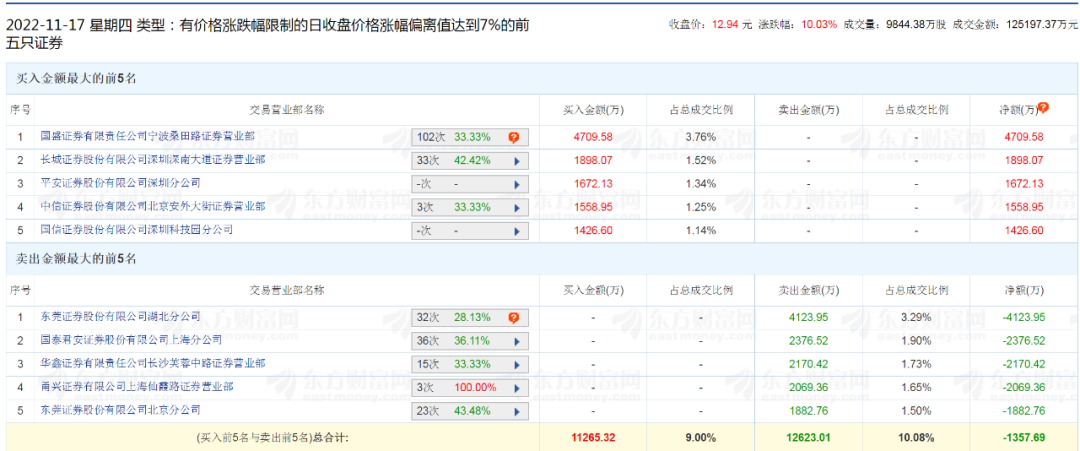
Task: Click the 1.50% sell share cell
Action: coord(917,410)
